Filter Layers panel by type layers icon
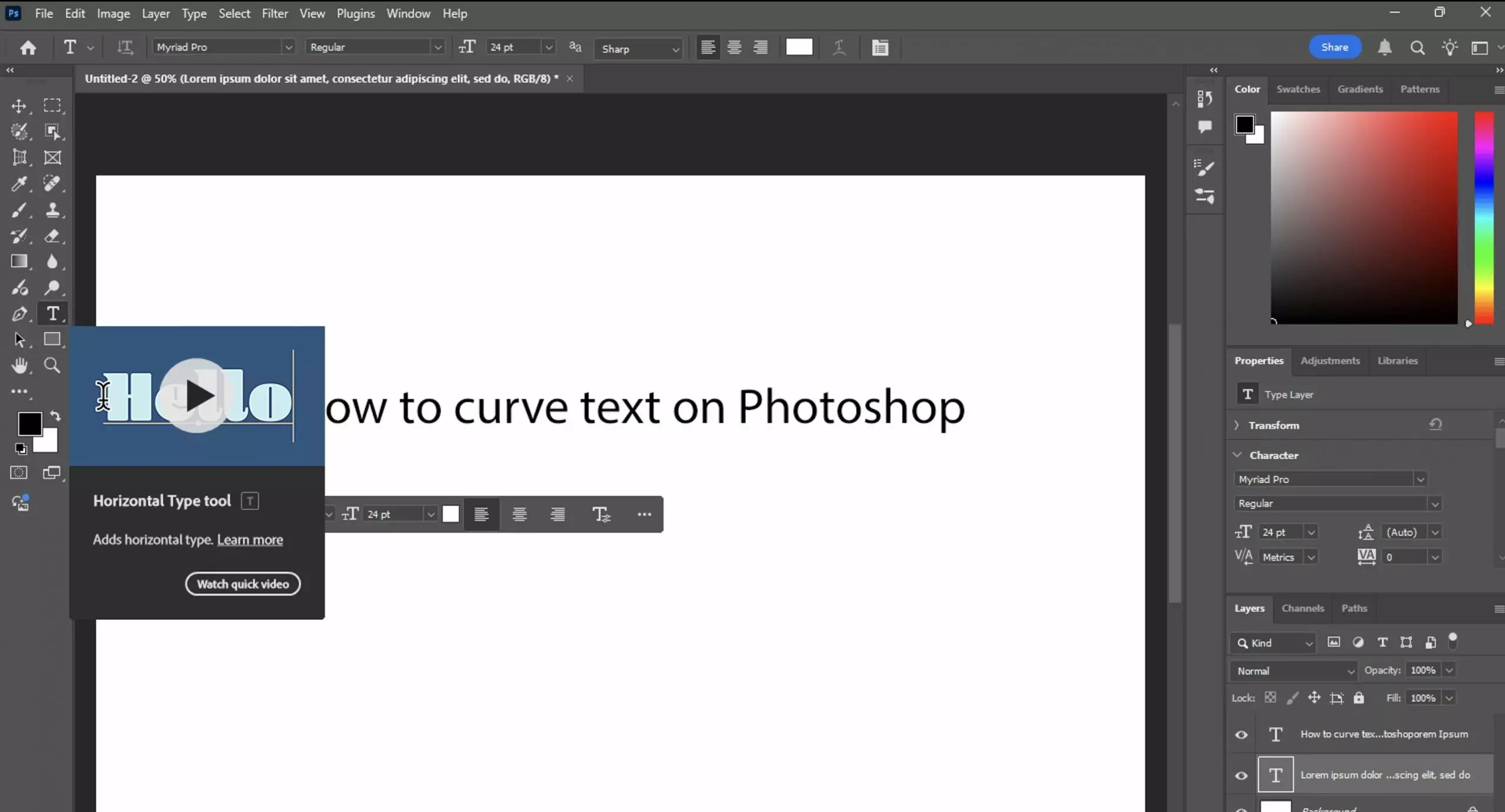This screenshot has height=812, width=1505. [1382, 642]
